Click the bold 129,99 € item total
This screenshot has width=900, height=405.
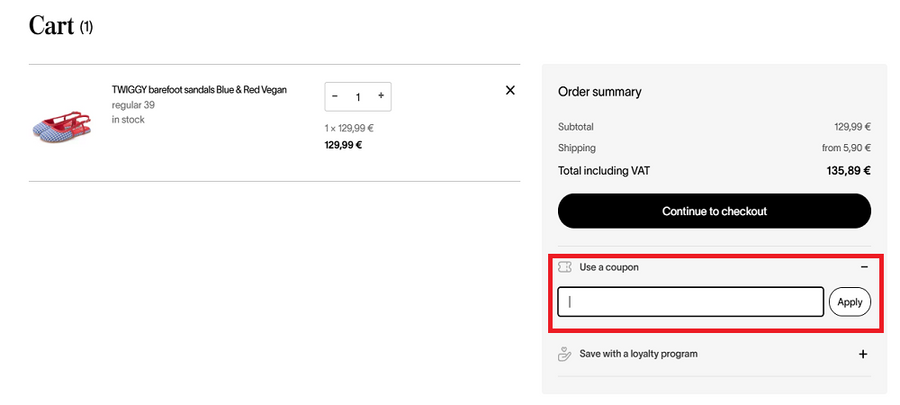click(x=343, y=145)
